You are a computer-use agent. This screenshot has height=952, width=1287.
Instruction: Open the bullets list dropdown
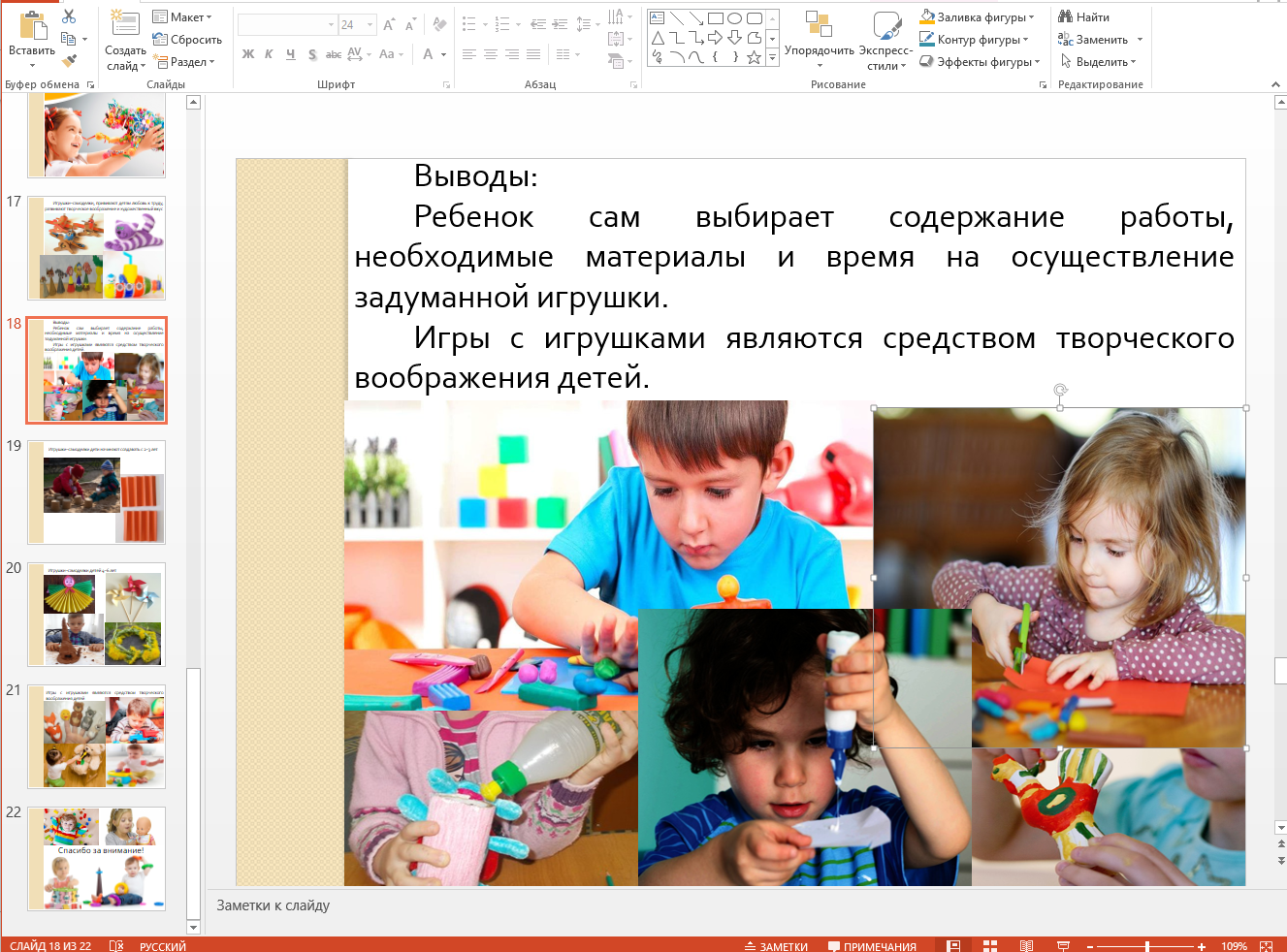[x=487, y=24]
